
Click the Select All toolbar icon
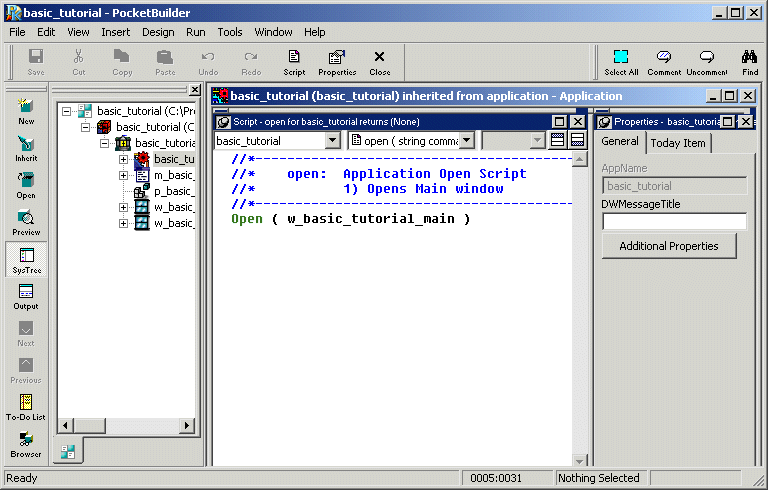pyautogui.click(x=621, y=62)
